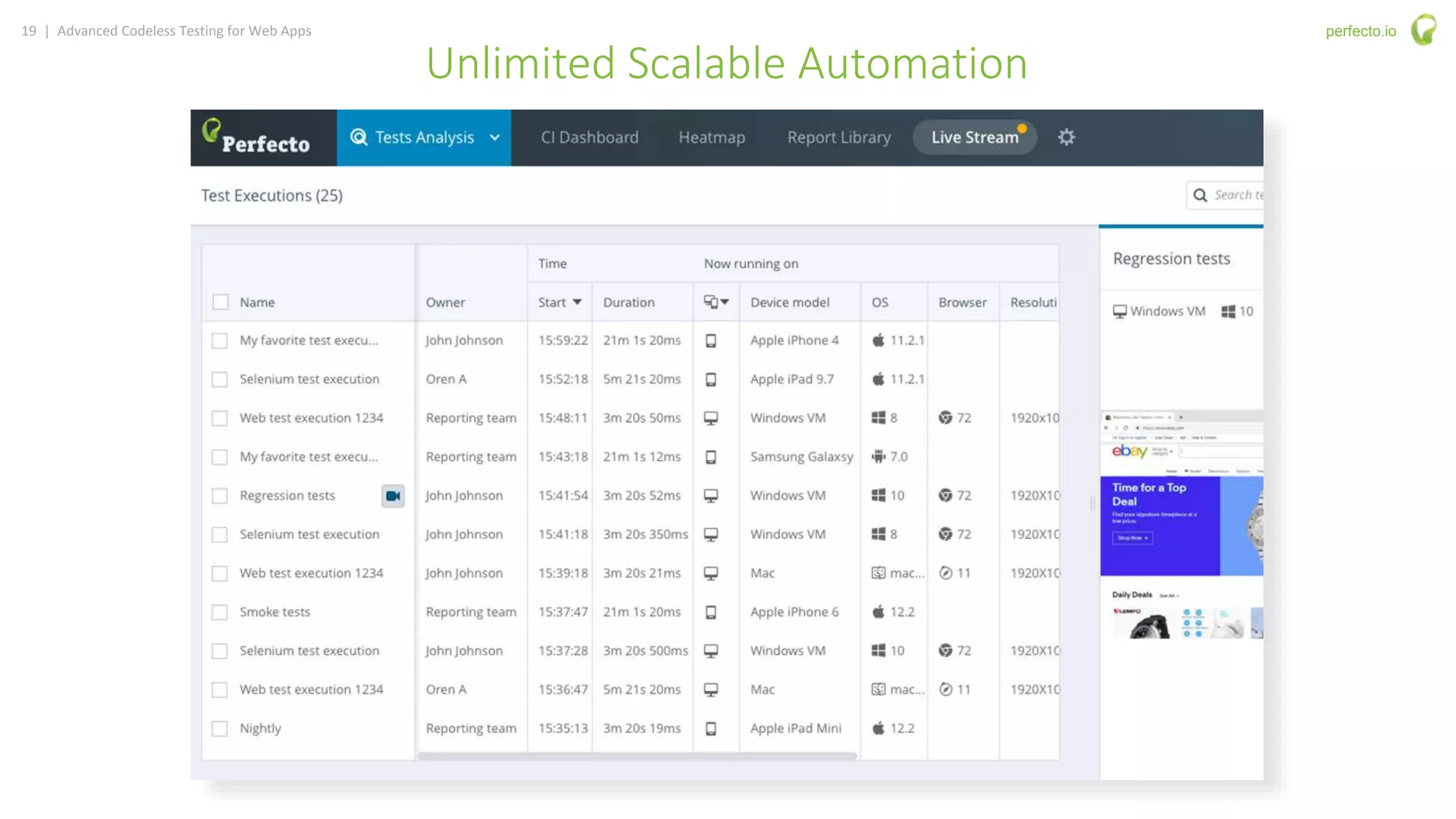Sort by the Start column arrow
The height and width of the screenshot is (819, 1456).
click(x=577, y=302)
